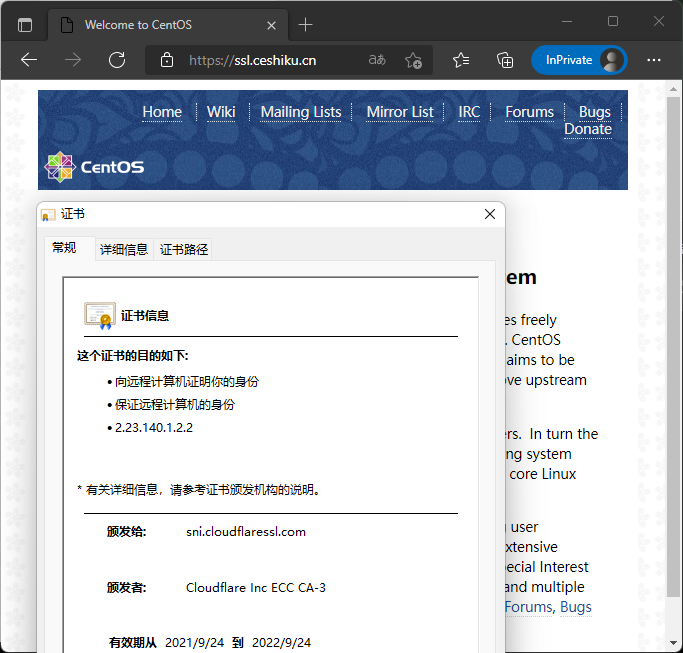Add this page to favorites
683x653 pixels.
click(413, 60)
